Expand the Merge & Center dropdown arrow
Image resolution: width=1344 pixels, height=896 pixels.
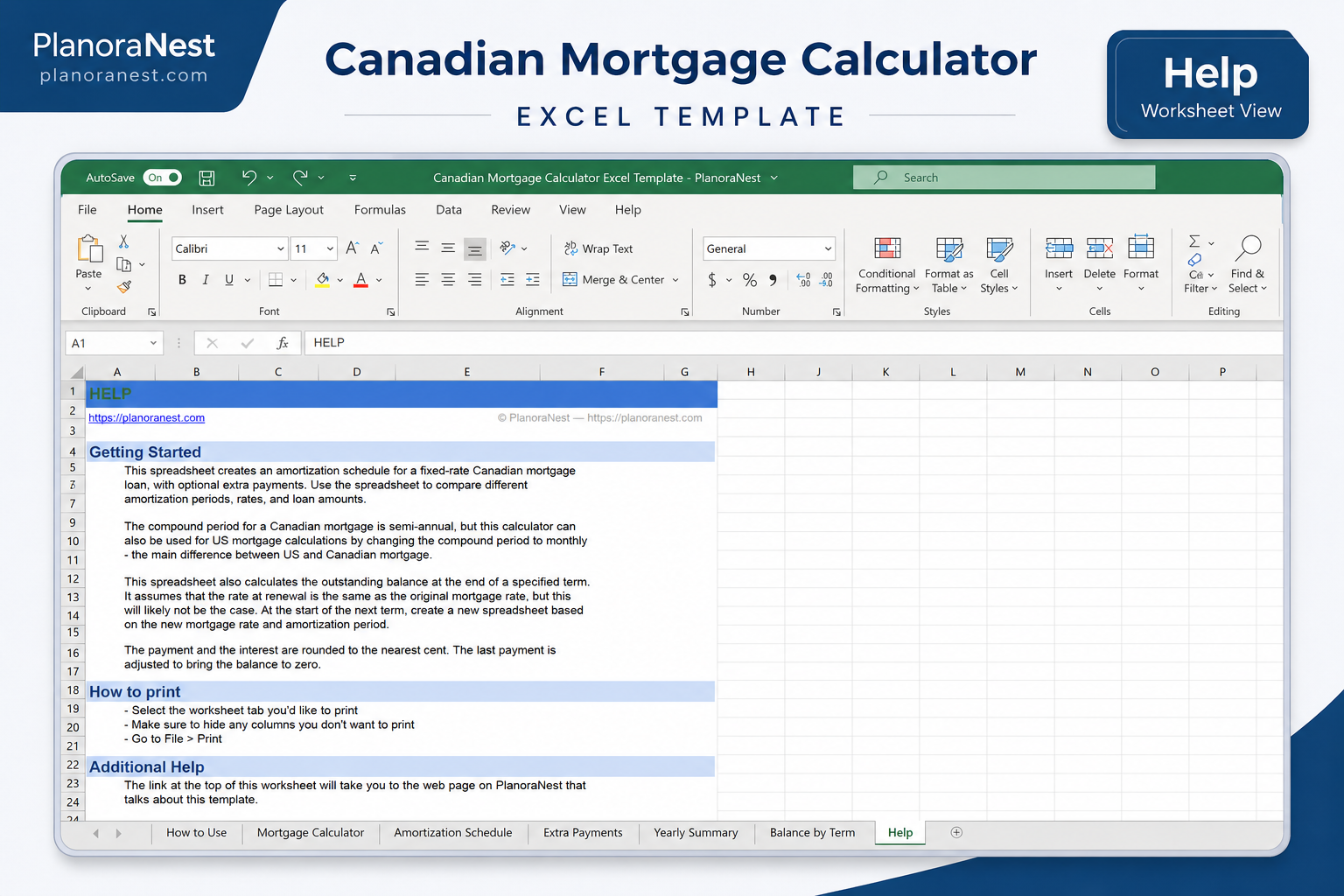tap(675, 280)
